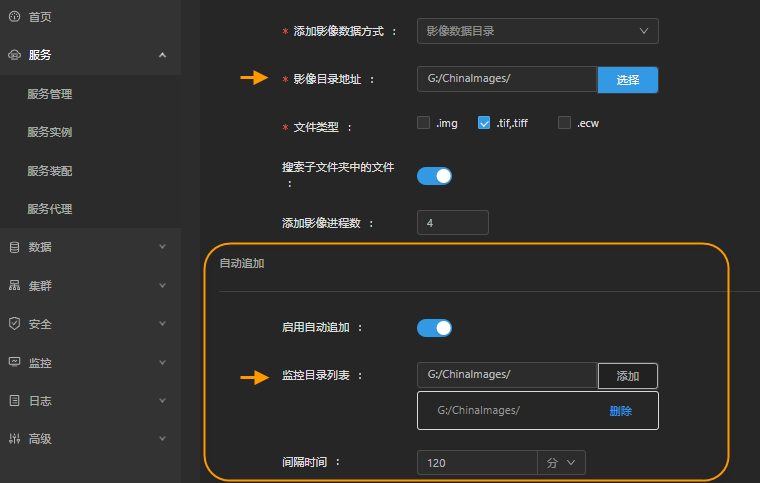The image size is (760, 483).
Task: Open 服务管理 in the sidebar
Action: (50, 94)
